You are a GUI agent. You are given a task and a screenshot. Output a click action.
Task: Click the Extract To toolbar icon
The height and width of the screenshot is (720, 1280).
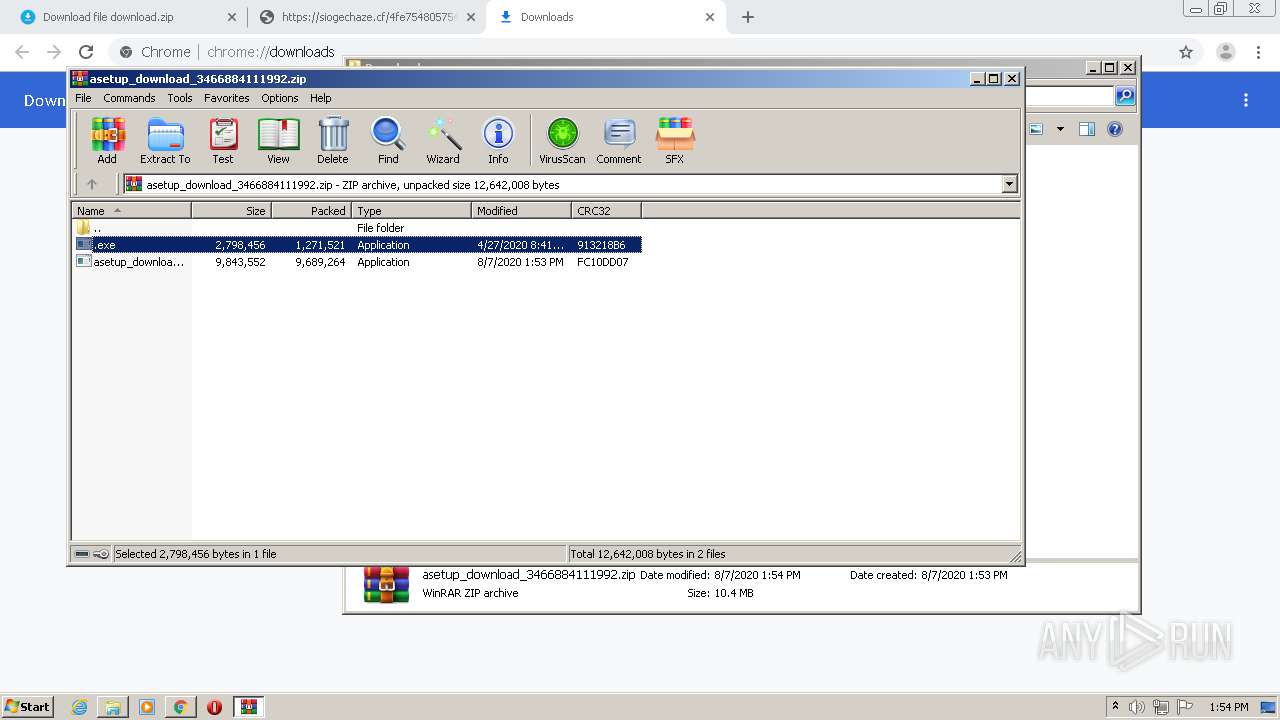(165, 141)
